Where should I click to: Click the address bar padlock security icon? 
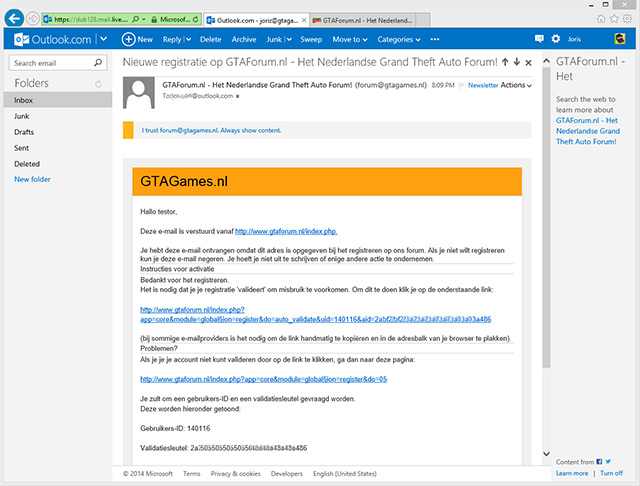click(154, 19)
